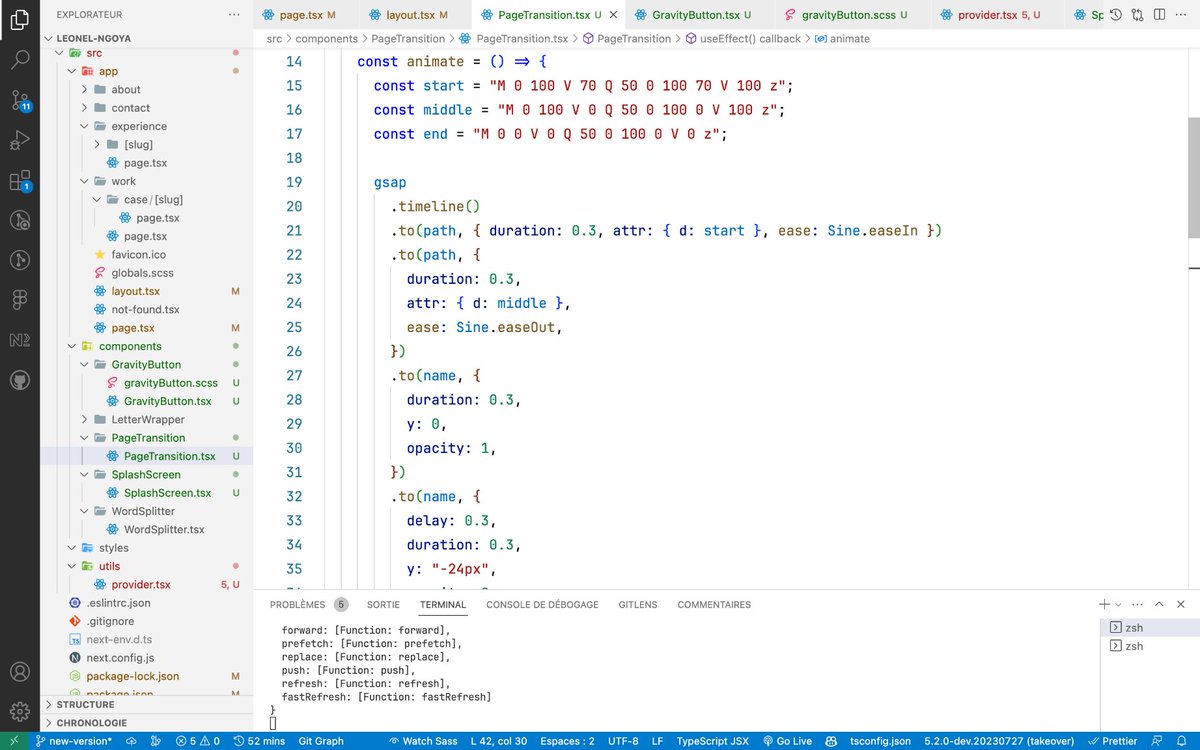Open the SORTIE panel tab
1200x750 pixels.
tap(383, 604)
